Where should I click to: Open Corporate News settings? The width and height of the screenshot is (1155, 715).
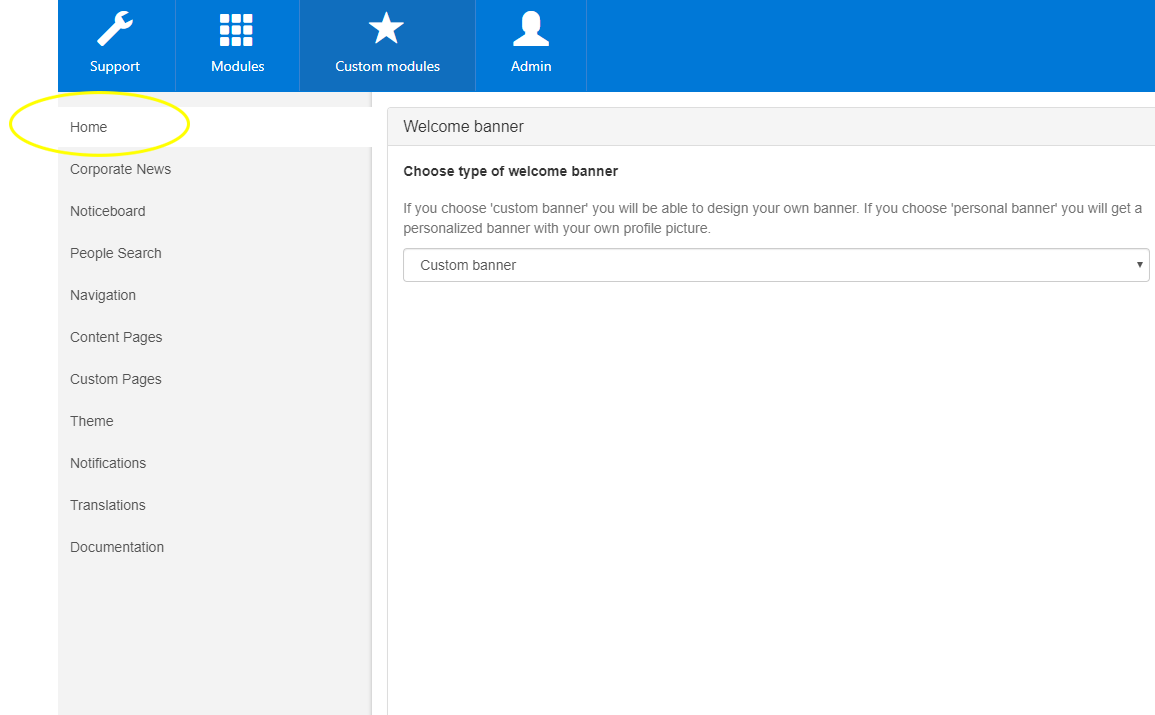coord(120,169)
